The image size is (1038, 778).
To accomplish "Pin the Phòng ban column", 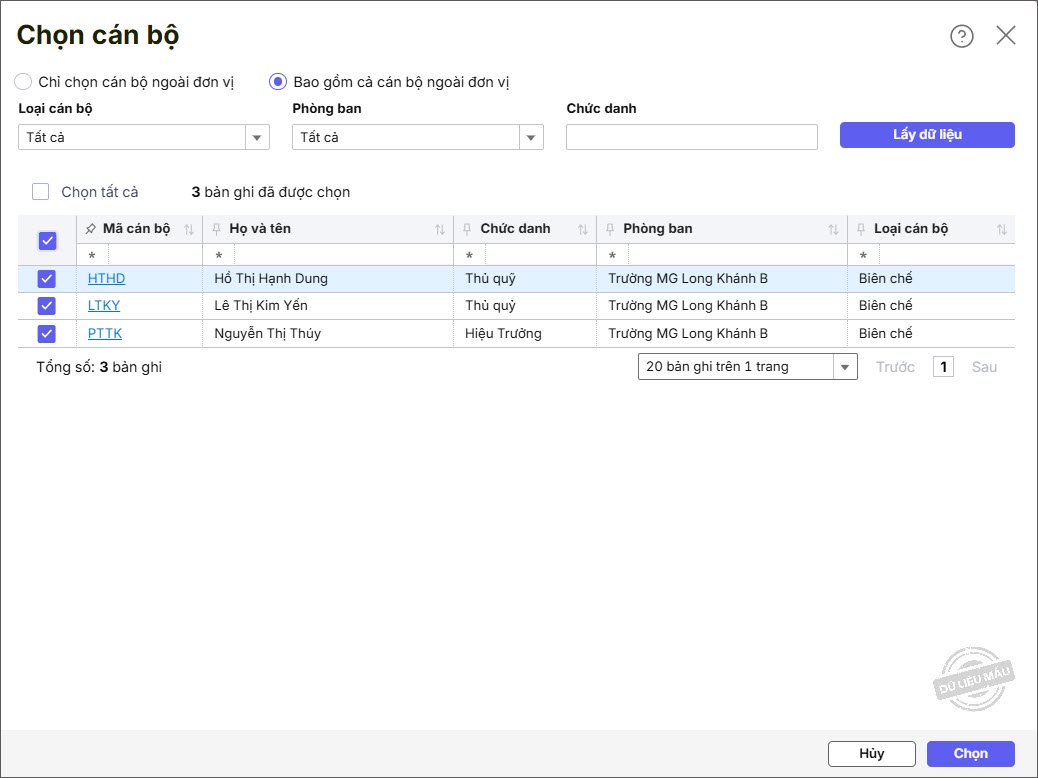I will point(610,229).
